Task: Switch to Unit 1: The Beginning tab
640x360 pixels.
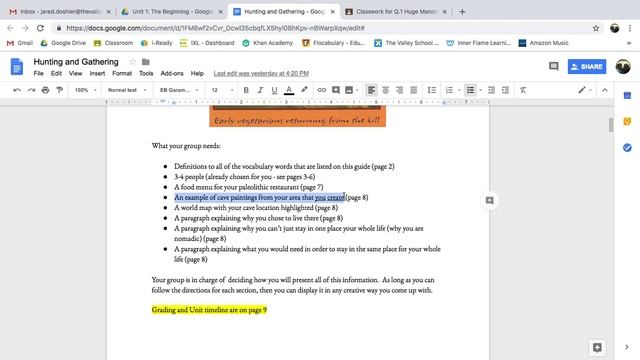Action: pos(172,12)
